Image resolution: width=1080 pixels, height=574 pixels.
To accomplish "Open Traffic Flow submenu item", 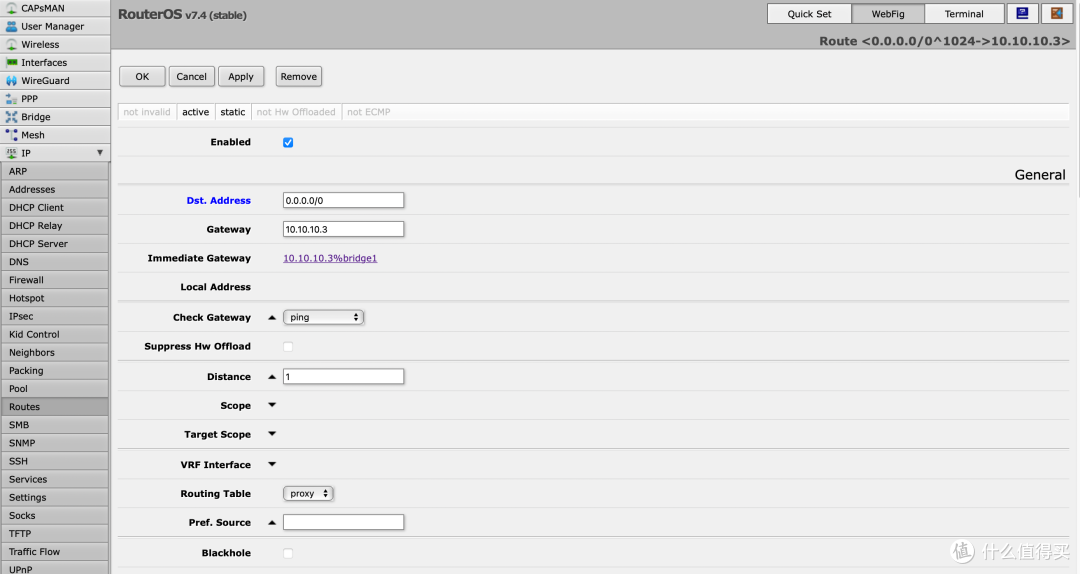I will pyautogui.click(x=54, y=552).
